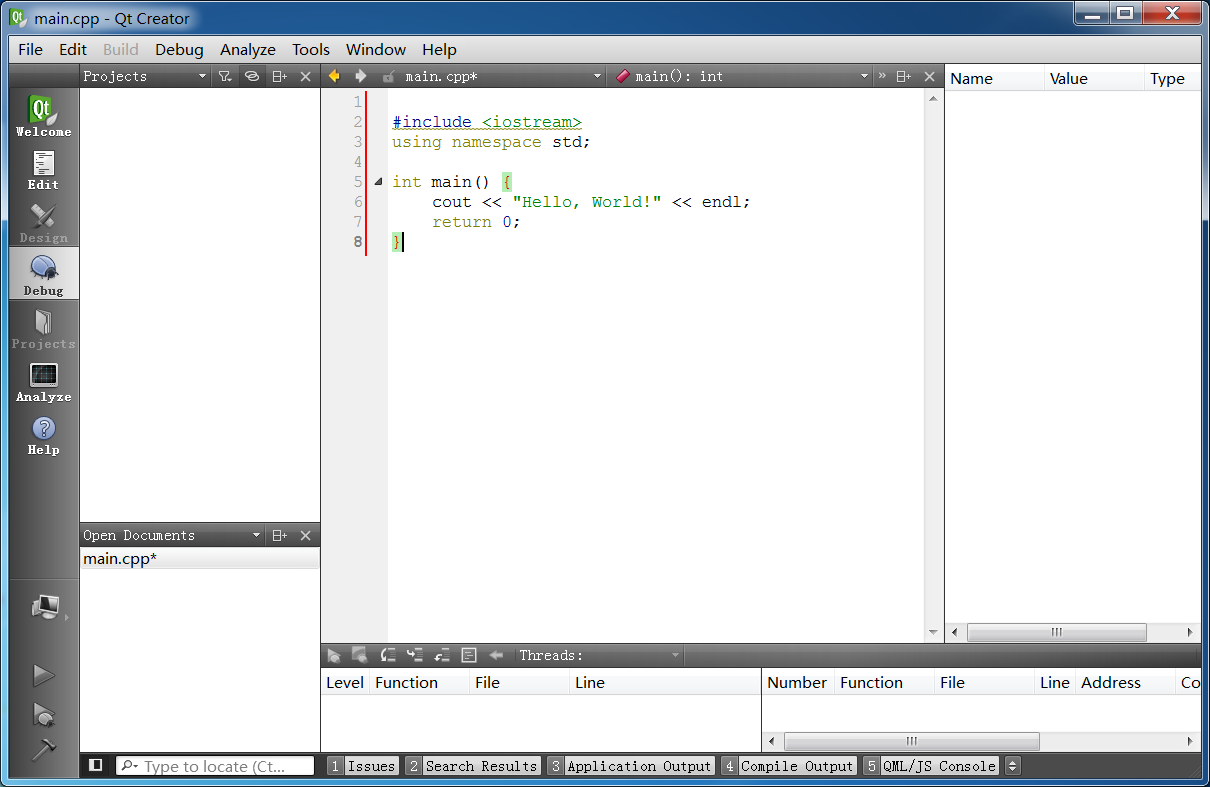Open the Debug menu in menu bar
The height and width of the screenshot is (787, 1210).
point(179,49)
